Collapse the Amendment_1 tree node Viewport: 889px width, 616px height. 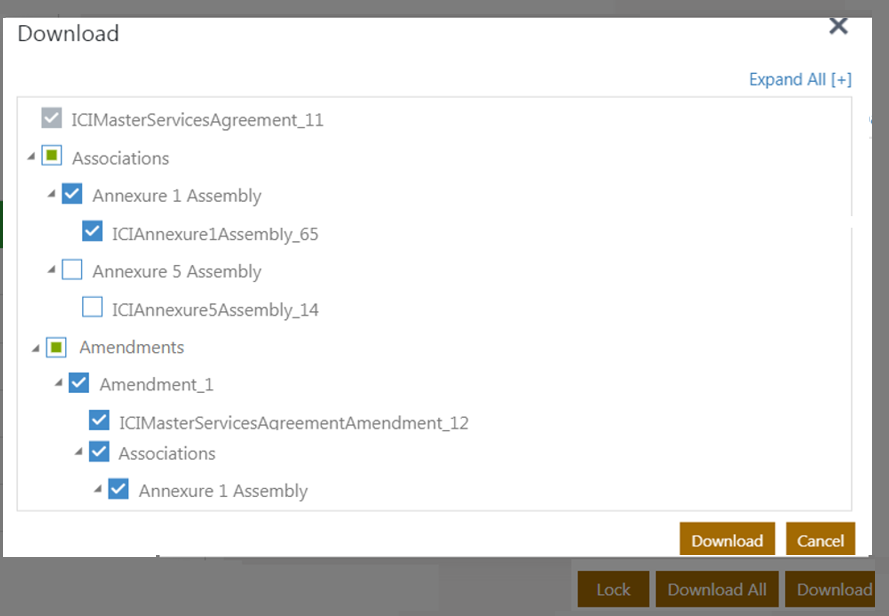coord(58,385)
